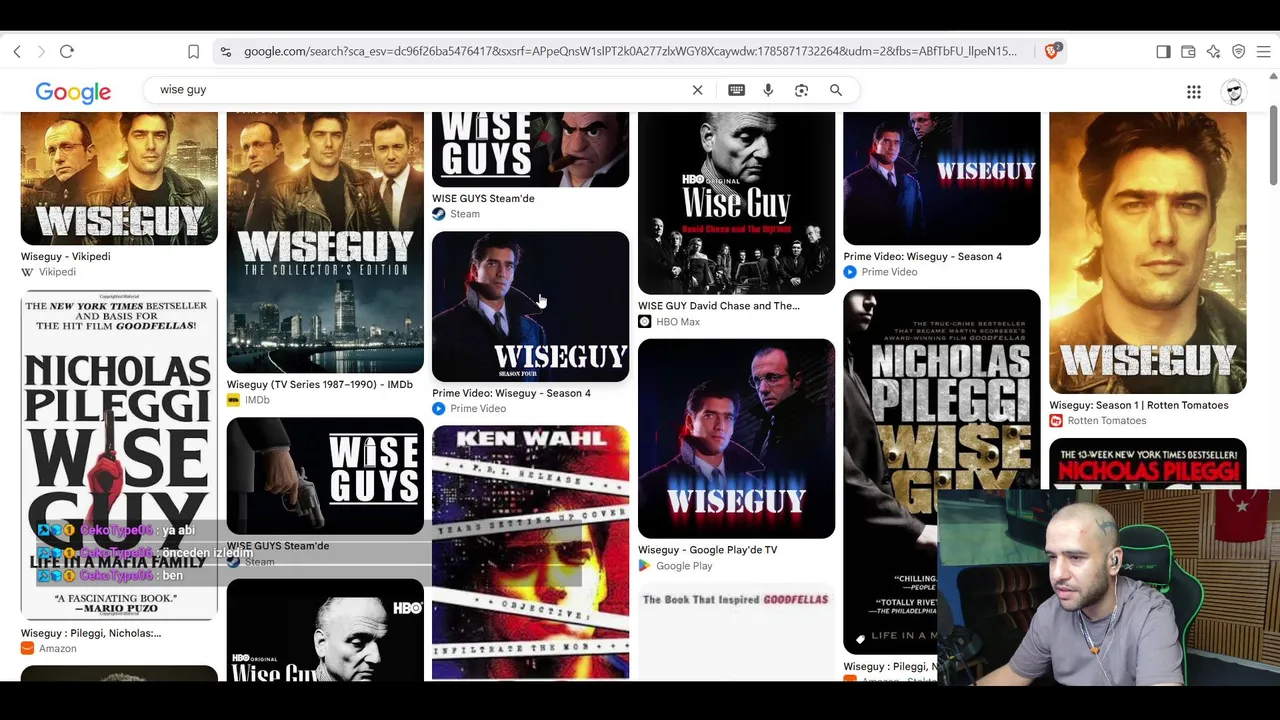
Task: Open the VPN shield icon in toolbar
Action: click(x=1238, y=51)
